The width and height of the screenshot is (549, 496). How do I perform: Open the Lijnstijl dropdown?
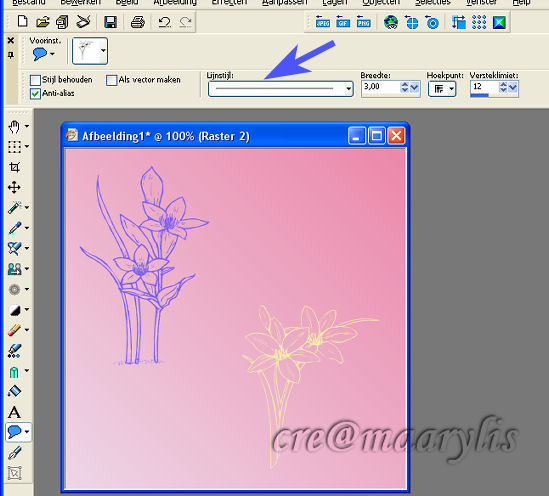pos(280,89)
